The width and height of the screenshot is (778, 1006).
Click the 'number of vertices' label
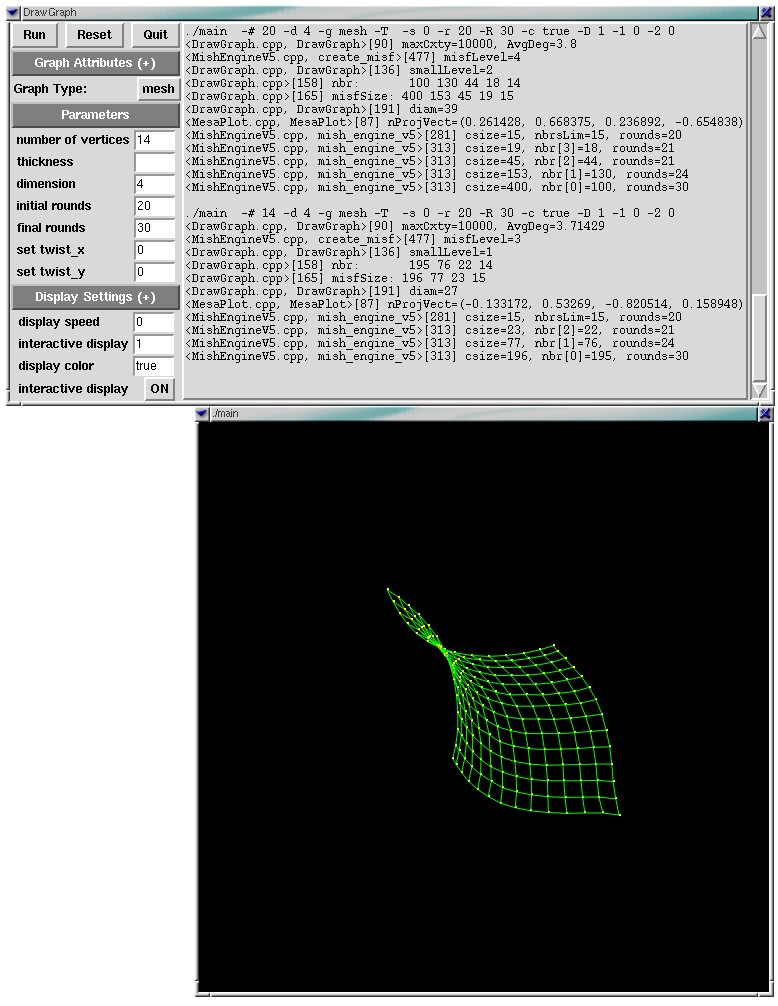[72, 140]
